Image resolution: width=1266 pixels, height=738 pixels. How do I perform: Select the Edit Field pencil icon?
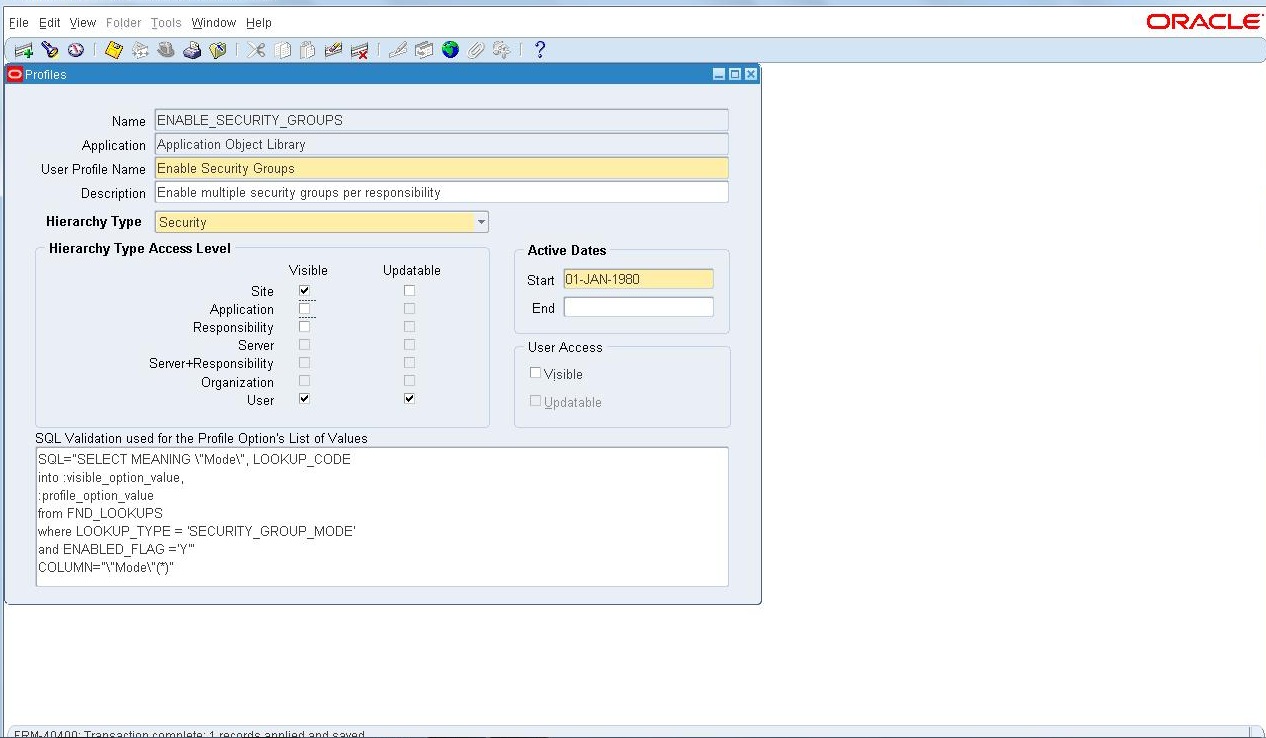(399, 49)
